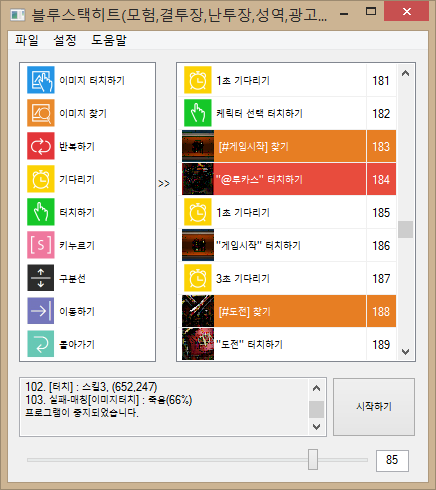Select the 터치하기 green hand icon in left panel
The height and width of the screenshot is (490, 436).
click(x=41, y=212)
